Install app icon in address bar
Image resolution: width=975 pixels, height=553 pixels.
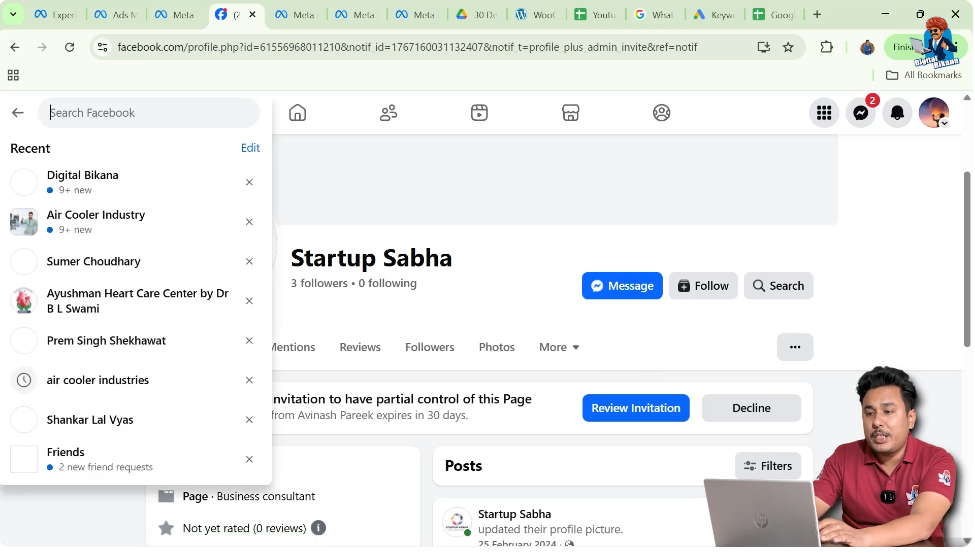click(x=764, y=47)
